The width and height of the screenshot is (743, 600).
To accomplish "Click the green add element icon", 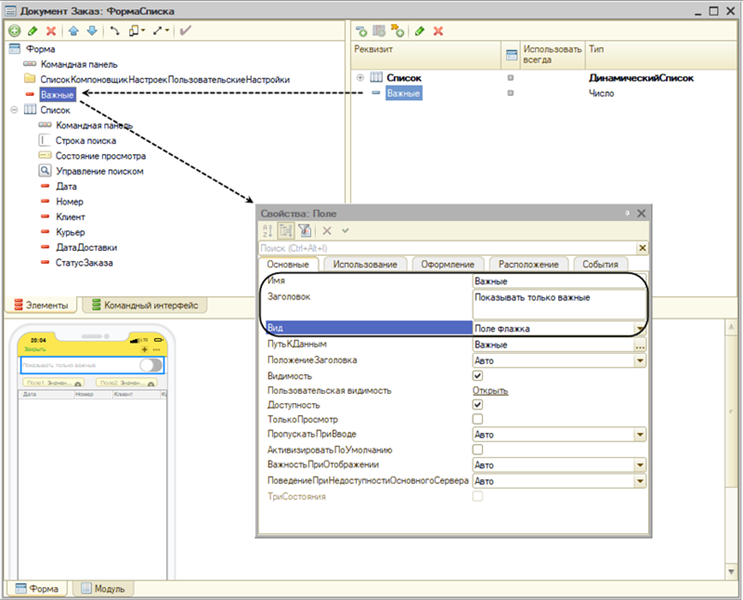I will (14, 32).
